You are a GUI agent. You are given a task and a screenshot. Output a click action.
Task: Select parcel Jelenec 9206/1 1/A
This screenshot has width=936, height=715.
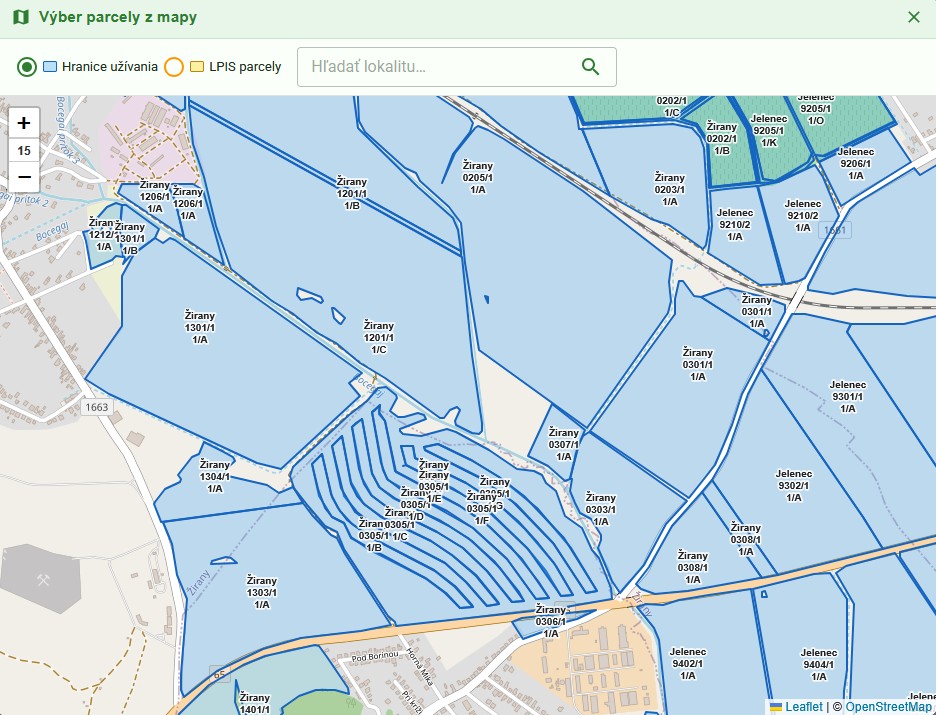click(855, 164)
